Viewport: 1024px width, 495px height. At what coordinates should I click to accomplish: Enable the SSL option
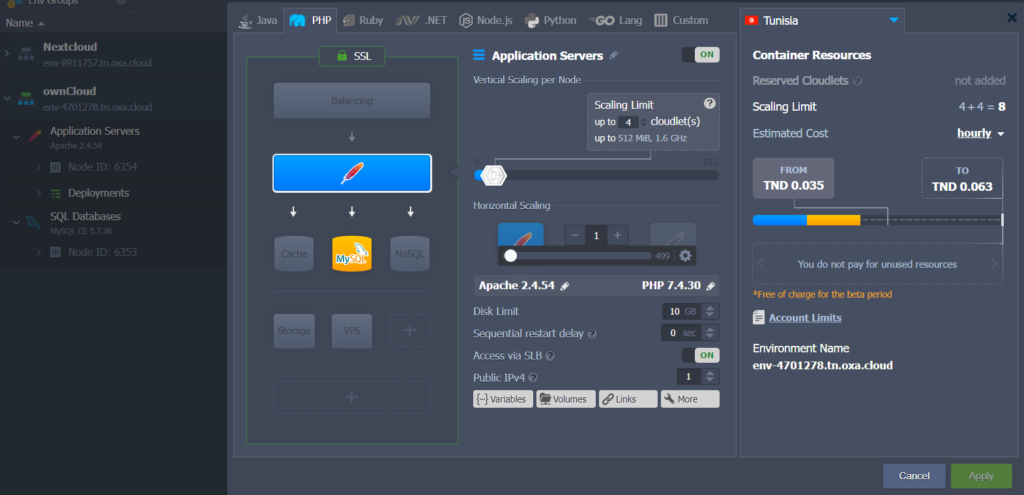point(352,56)
